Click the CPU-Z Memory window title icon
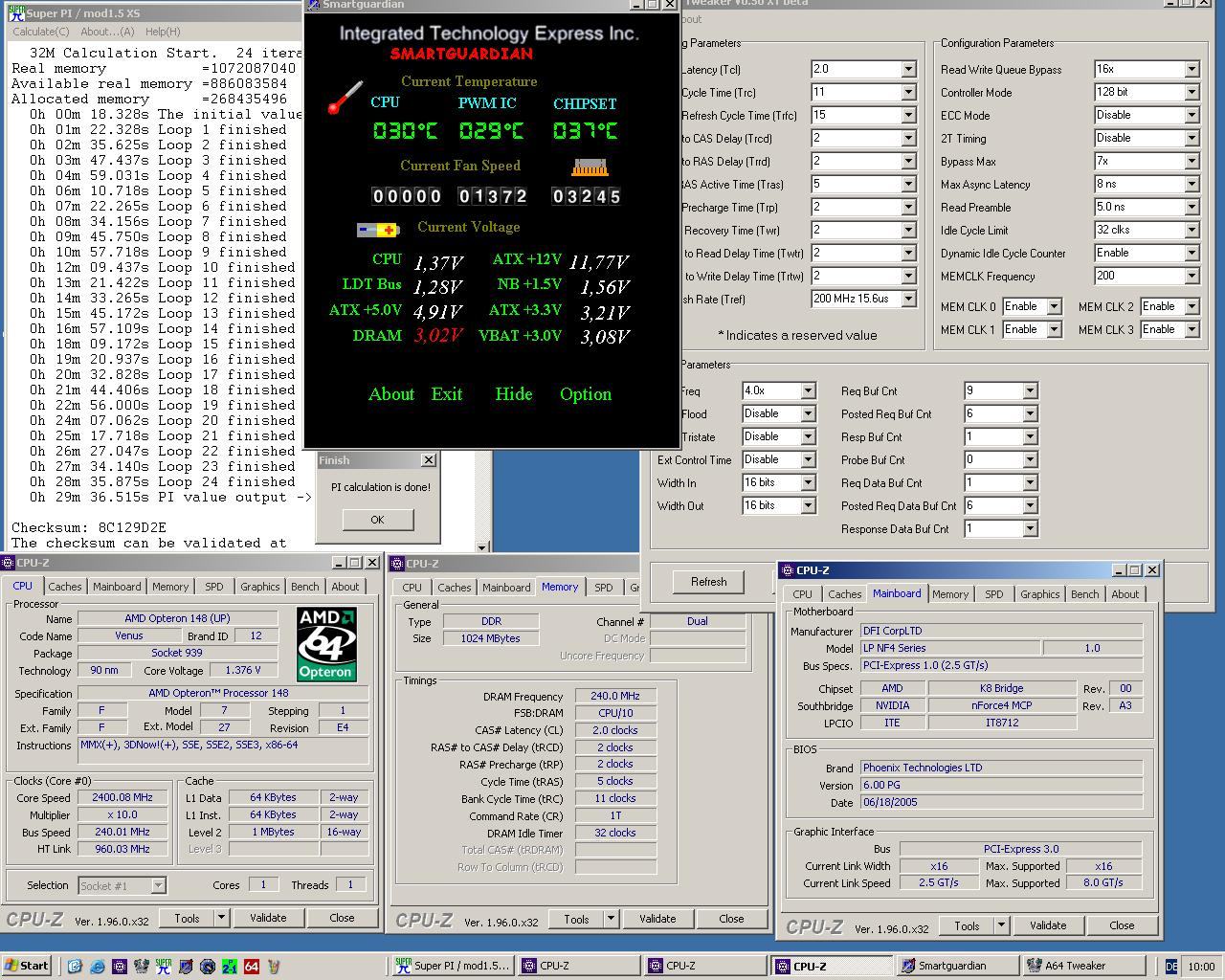1225x980 pixels. click(x=398, y=563)
